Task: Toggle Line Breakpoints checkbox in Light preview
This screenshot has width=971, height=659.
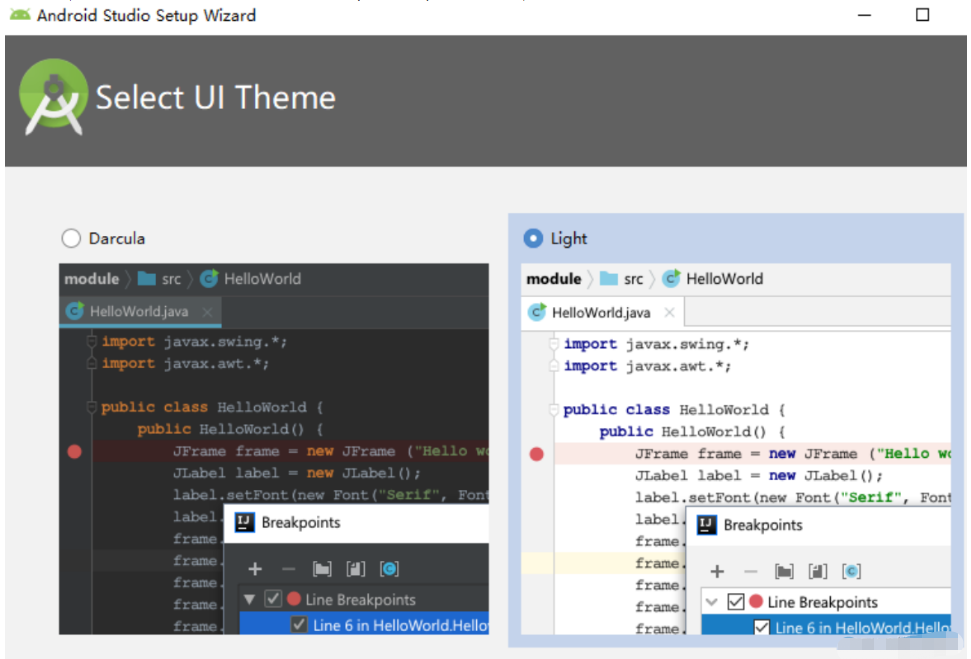Action: tap(735, 602)
